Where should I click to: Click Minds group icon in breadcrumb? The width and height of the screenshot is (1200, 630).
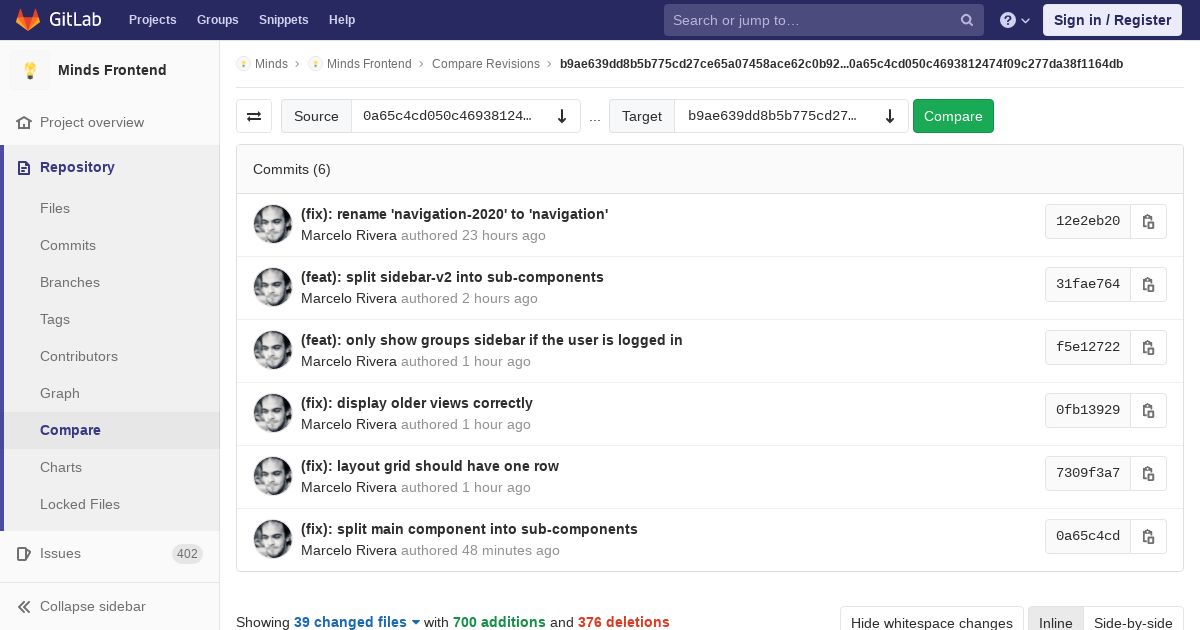pyautogui.click(x=243, y=64)
